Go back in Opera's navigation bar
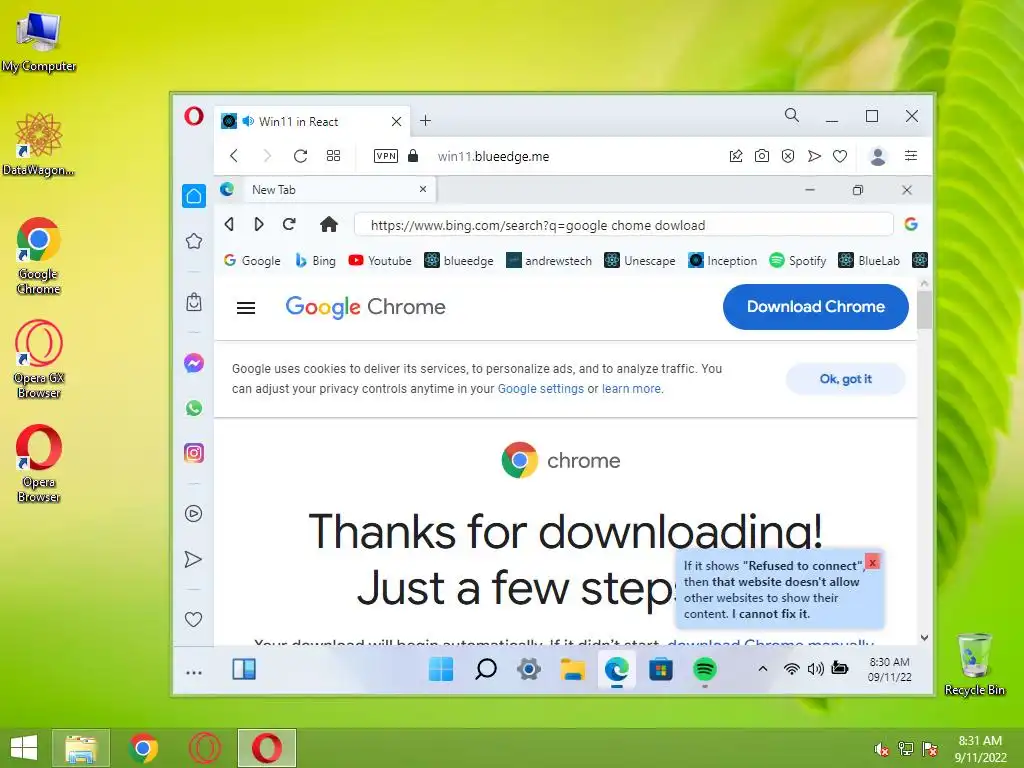Screen dimensions: 1024x768 tap(234, 155)
